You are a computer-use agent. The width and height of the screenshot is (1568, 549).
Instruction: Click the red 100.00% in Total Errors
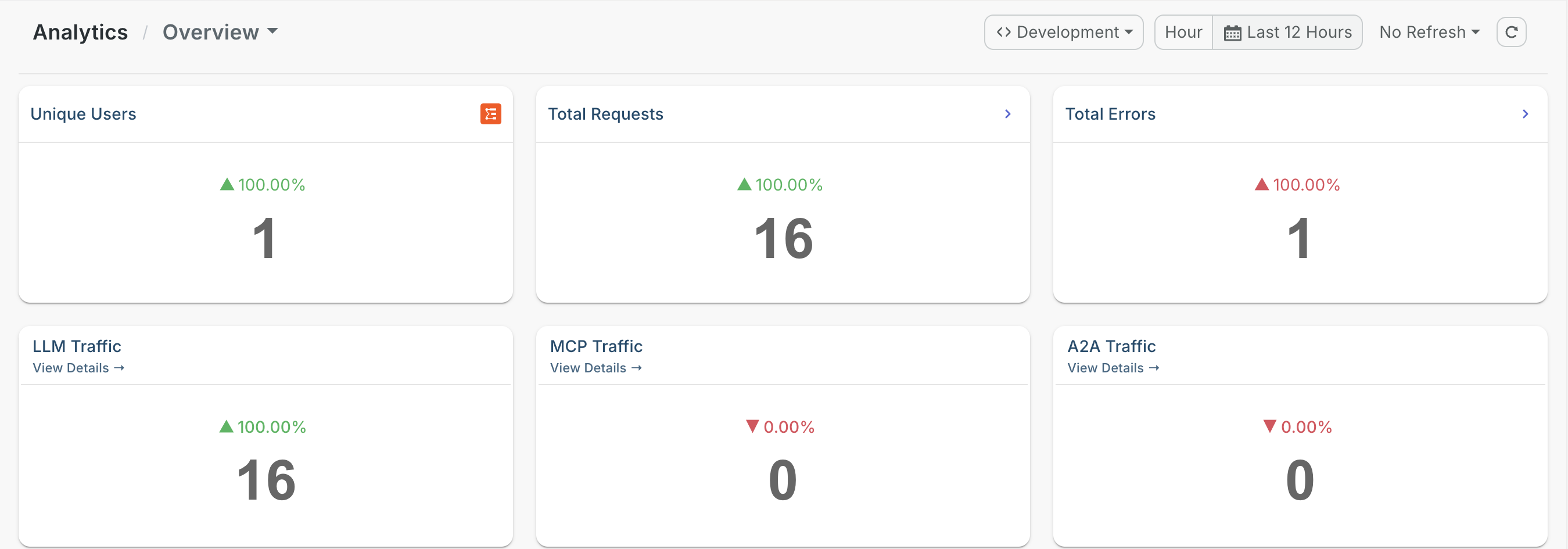coord(1298,185)
